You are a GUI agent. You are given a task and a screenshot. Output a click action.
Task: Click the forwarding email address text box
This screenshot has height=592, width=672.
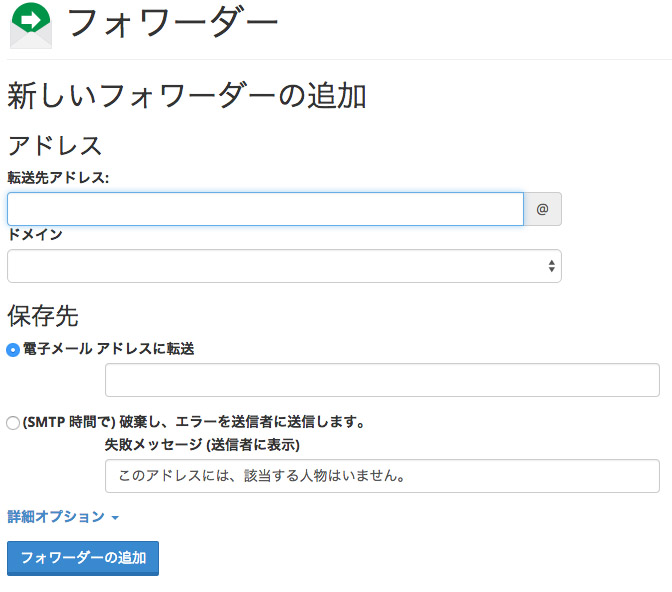coord(382,380)
